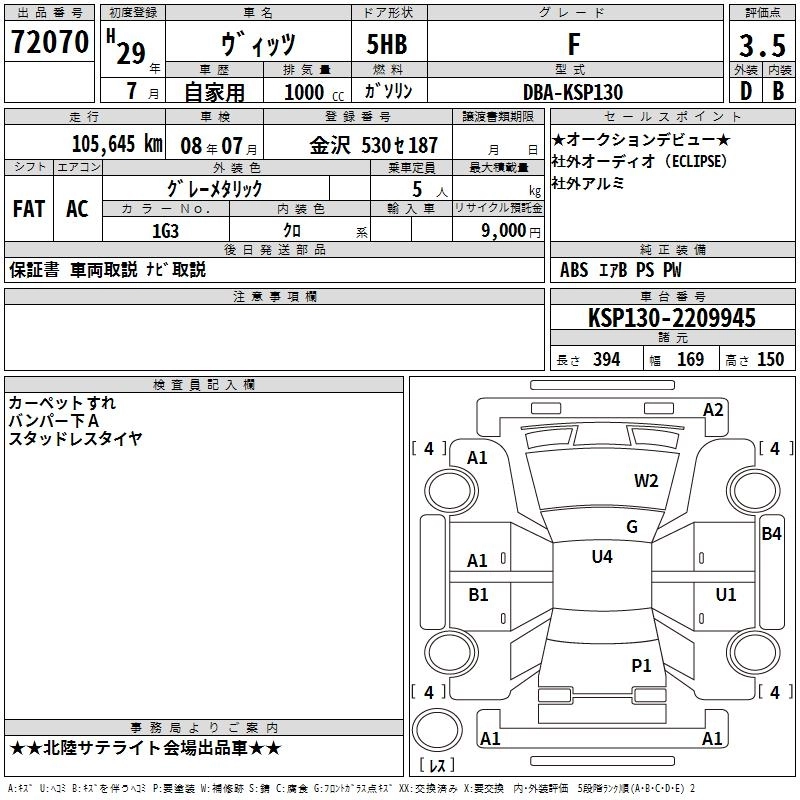Click evaluation score 3.5

(762, 45)
